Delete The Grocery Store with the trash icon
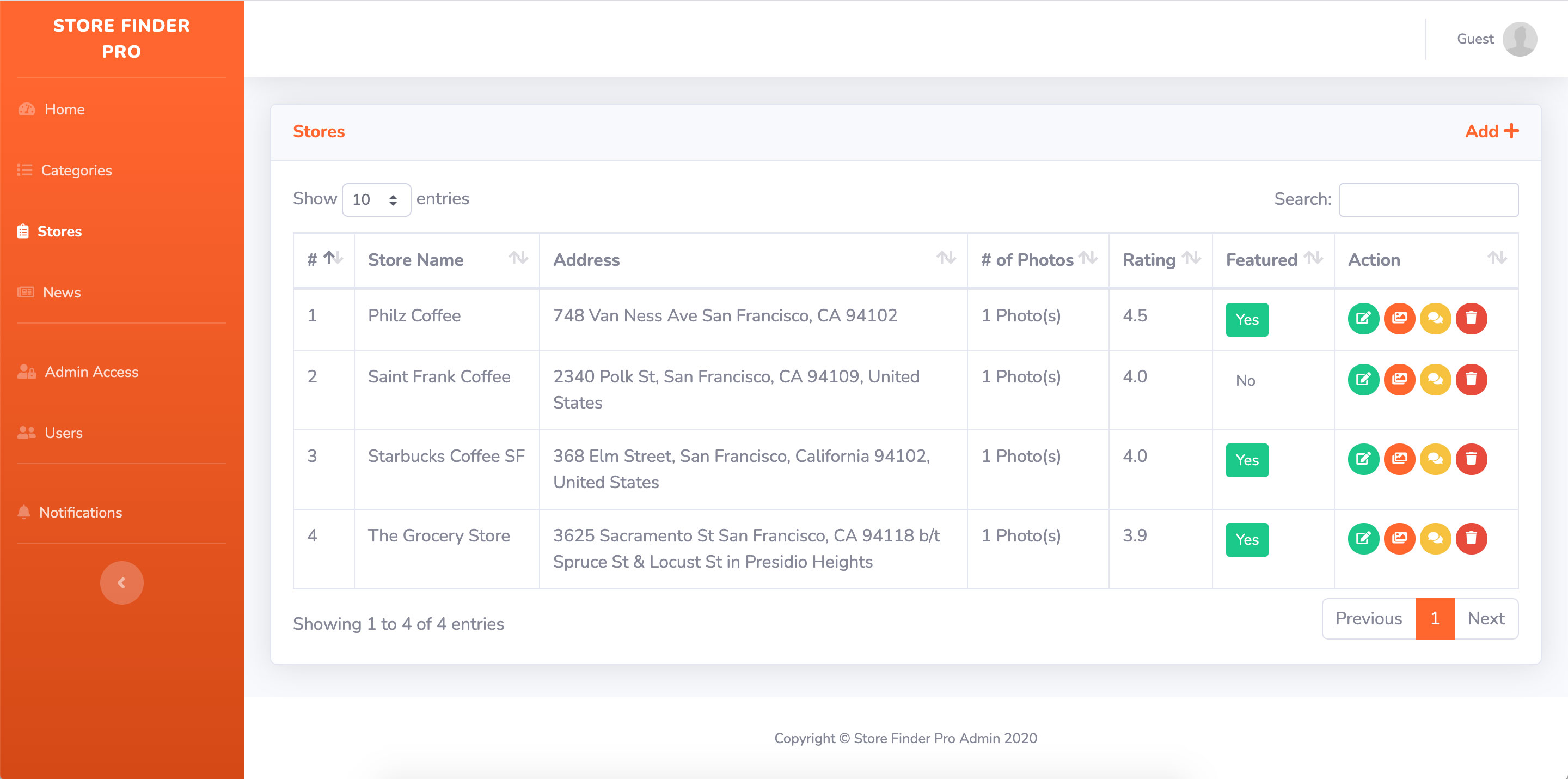The image size is (1568, 779). (1471, 538)
